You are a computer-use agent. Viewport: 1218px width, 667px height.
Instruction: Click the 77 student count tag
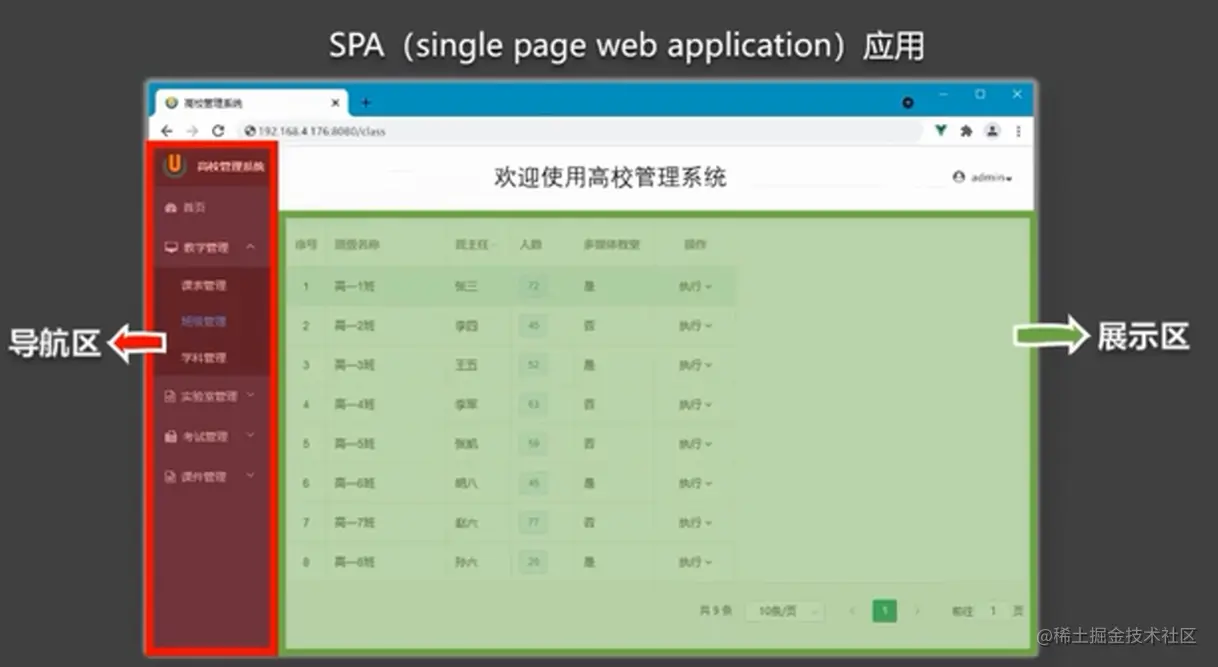pos(533,523)
